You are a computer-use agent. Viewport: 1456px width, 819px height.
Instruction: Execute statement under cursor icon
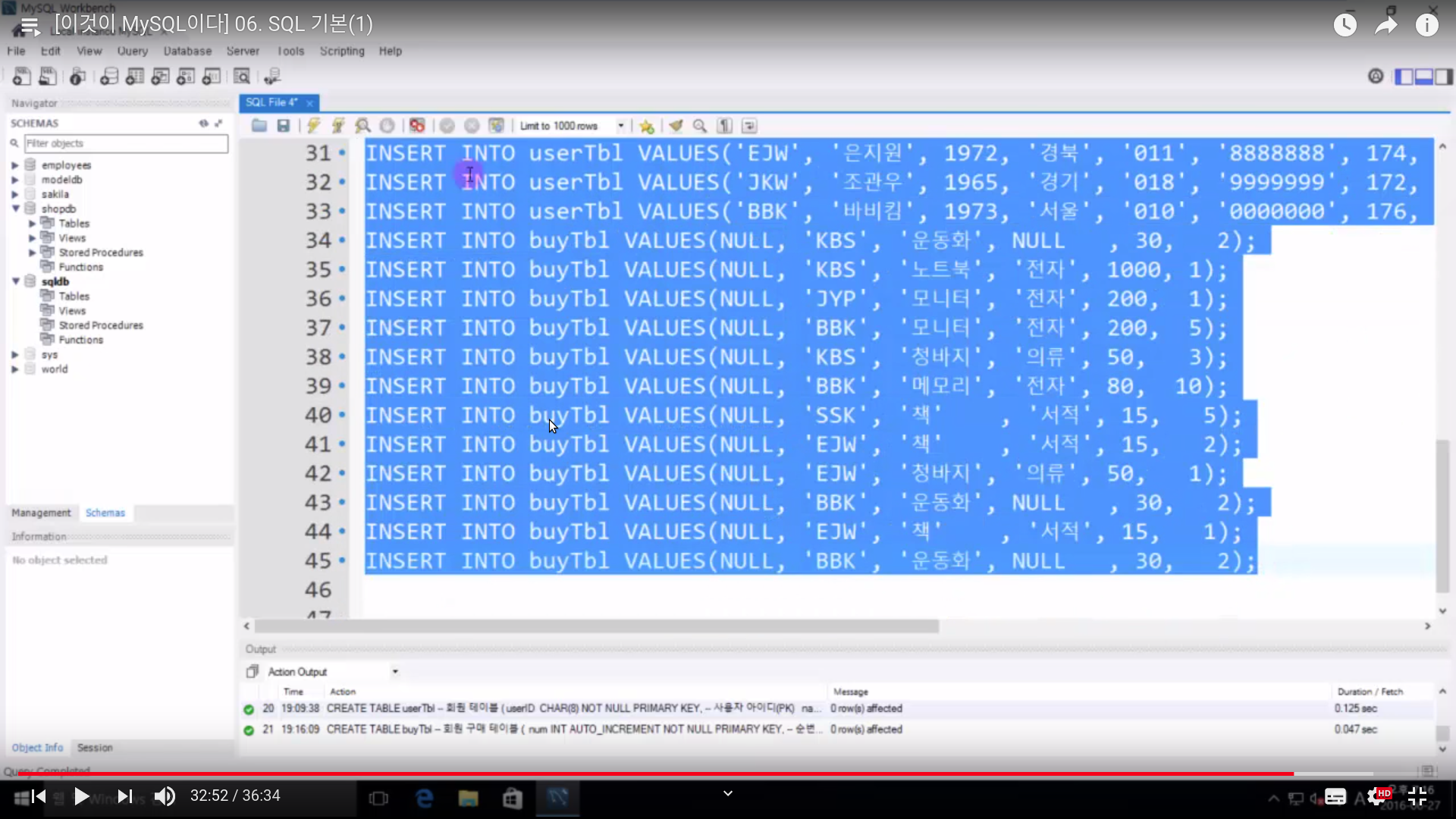pos(338,126)
